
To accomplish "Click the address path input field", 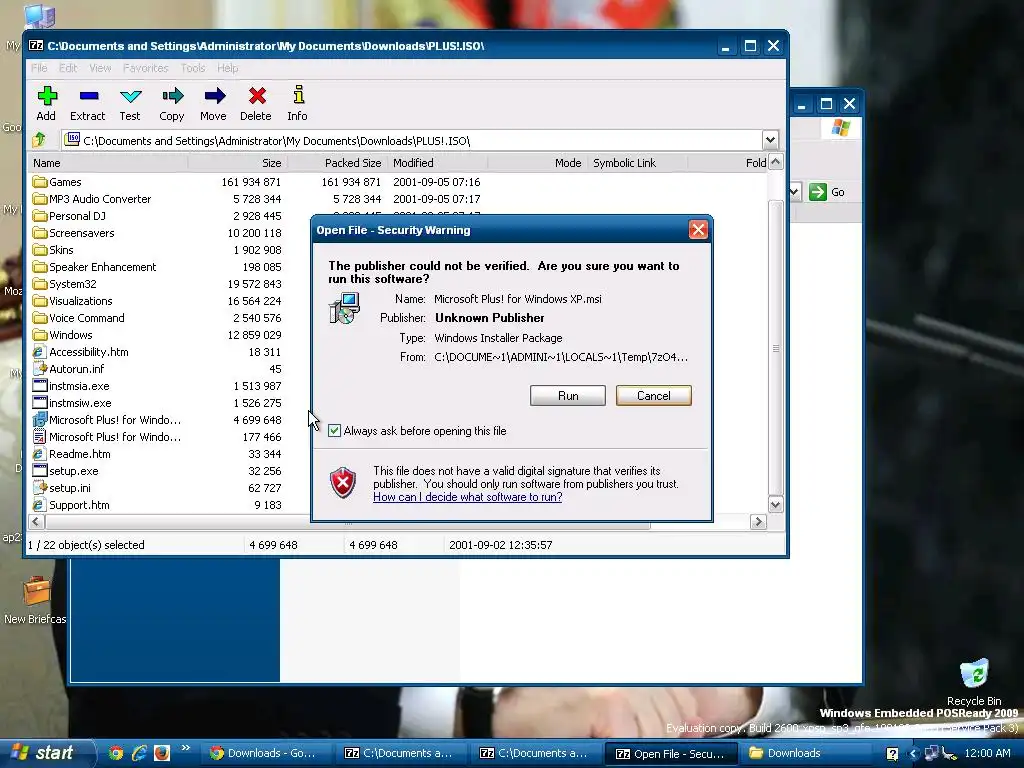I will pyautogui.click(x=412, y=140).
